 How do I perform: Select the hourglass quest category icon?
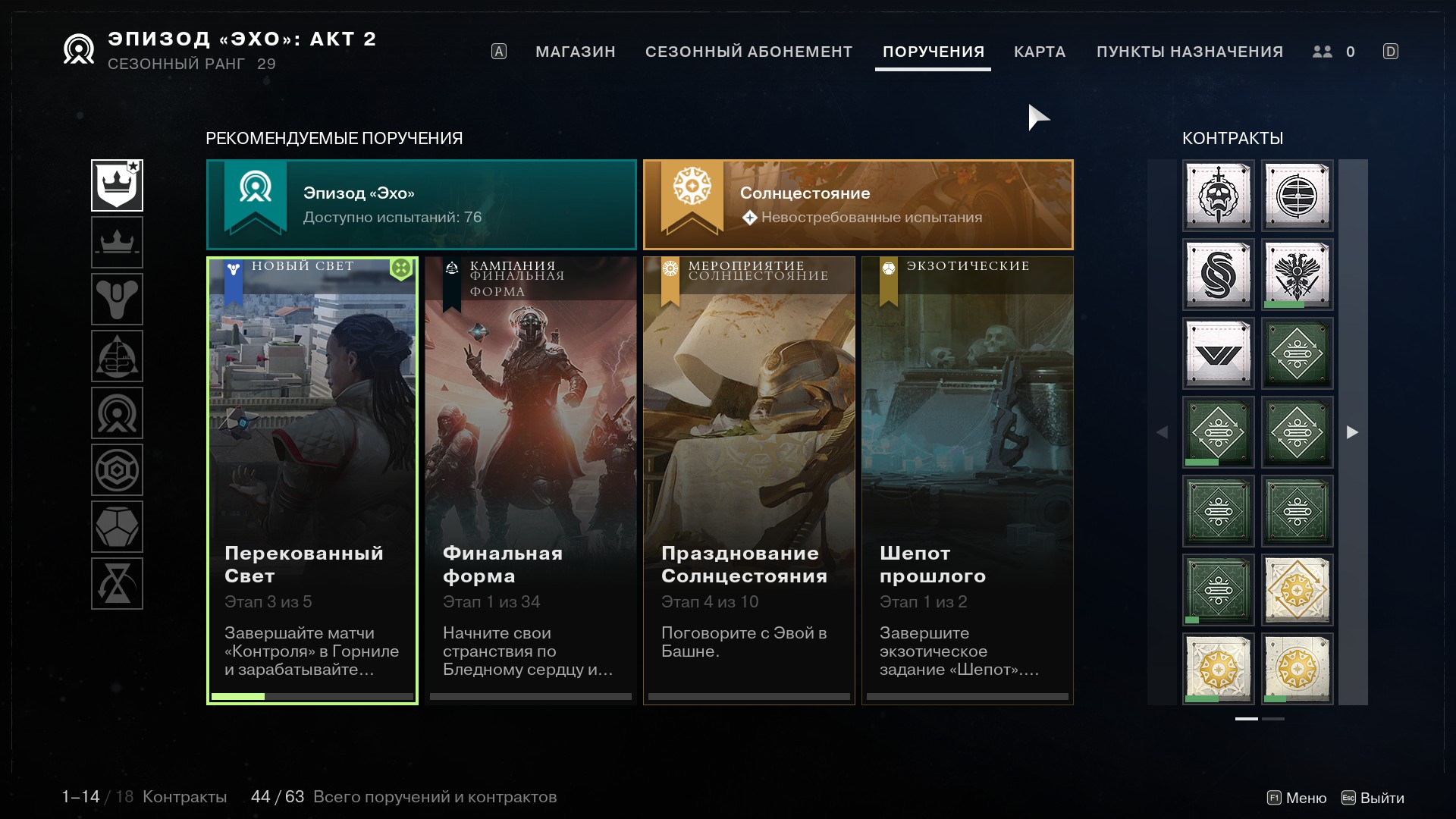[117, 584]
